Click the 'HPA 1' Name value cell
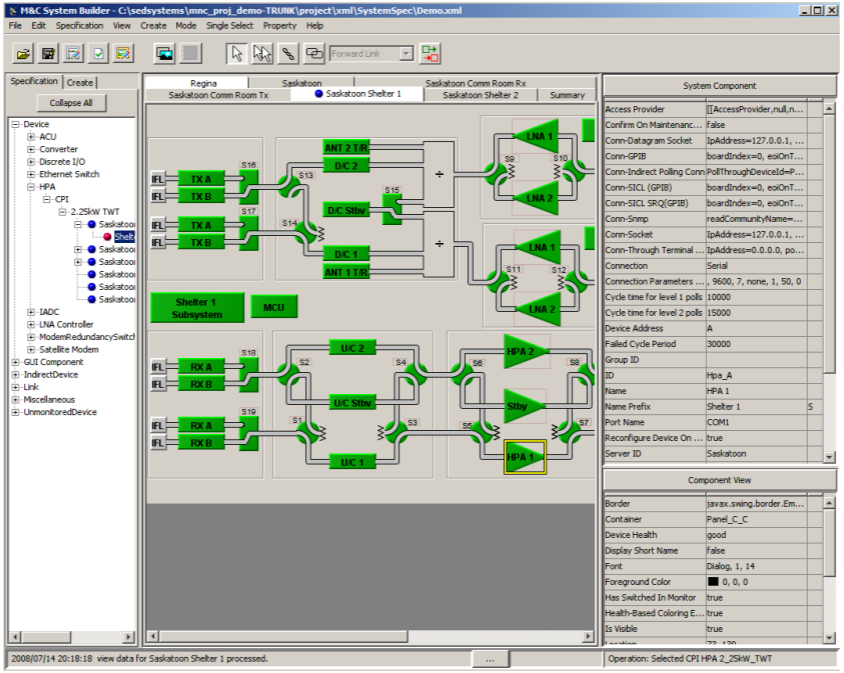Viewport: 844px width, 673px height. [x=756, y=391]
